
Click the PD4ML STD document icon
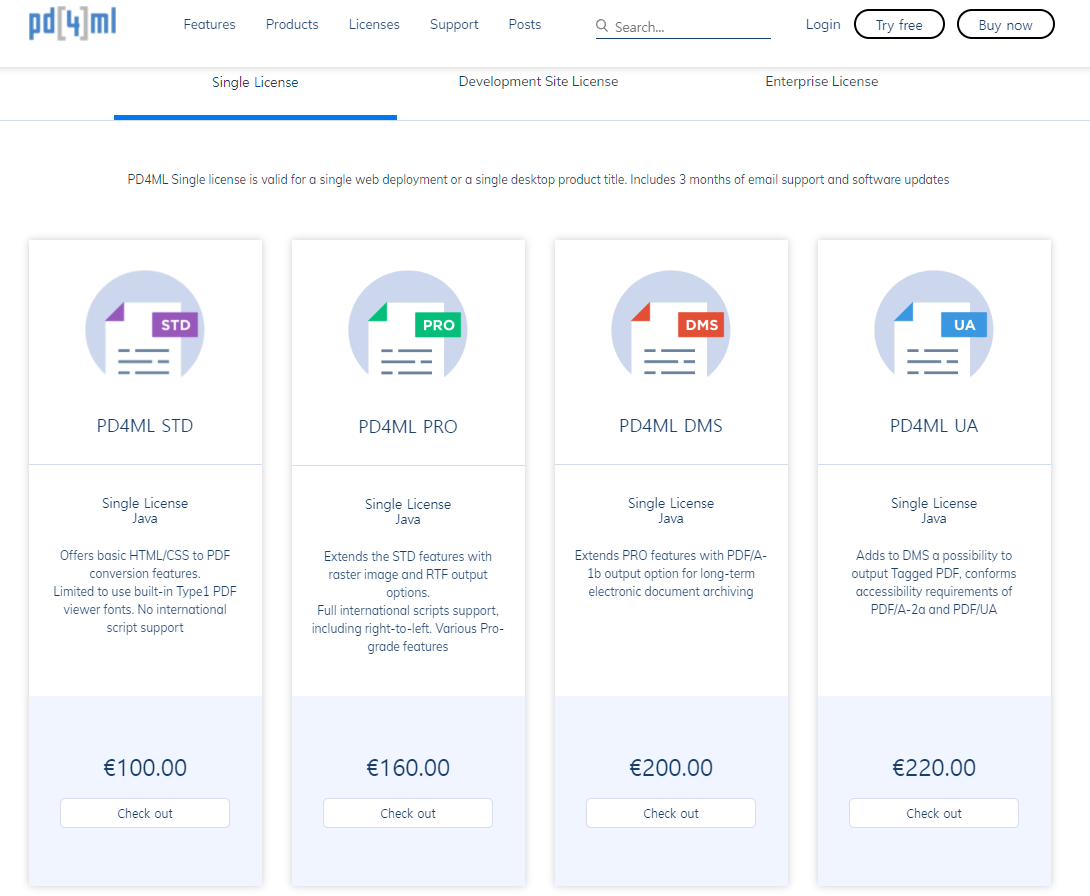point(145,325)
